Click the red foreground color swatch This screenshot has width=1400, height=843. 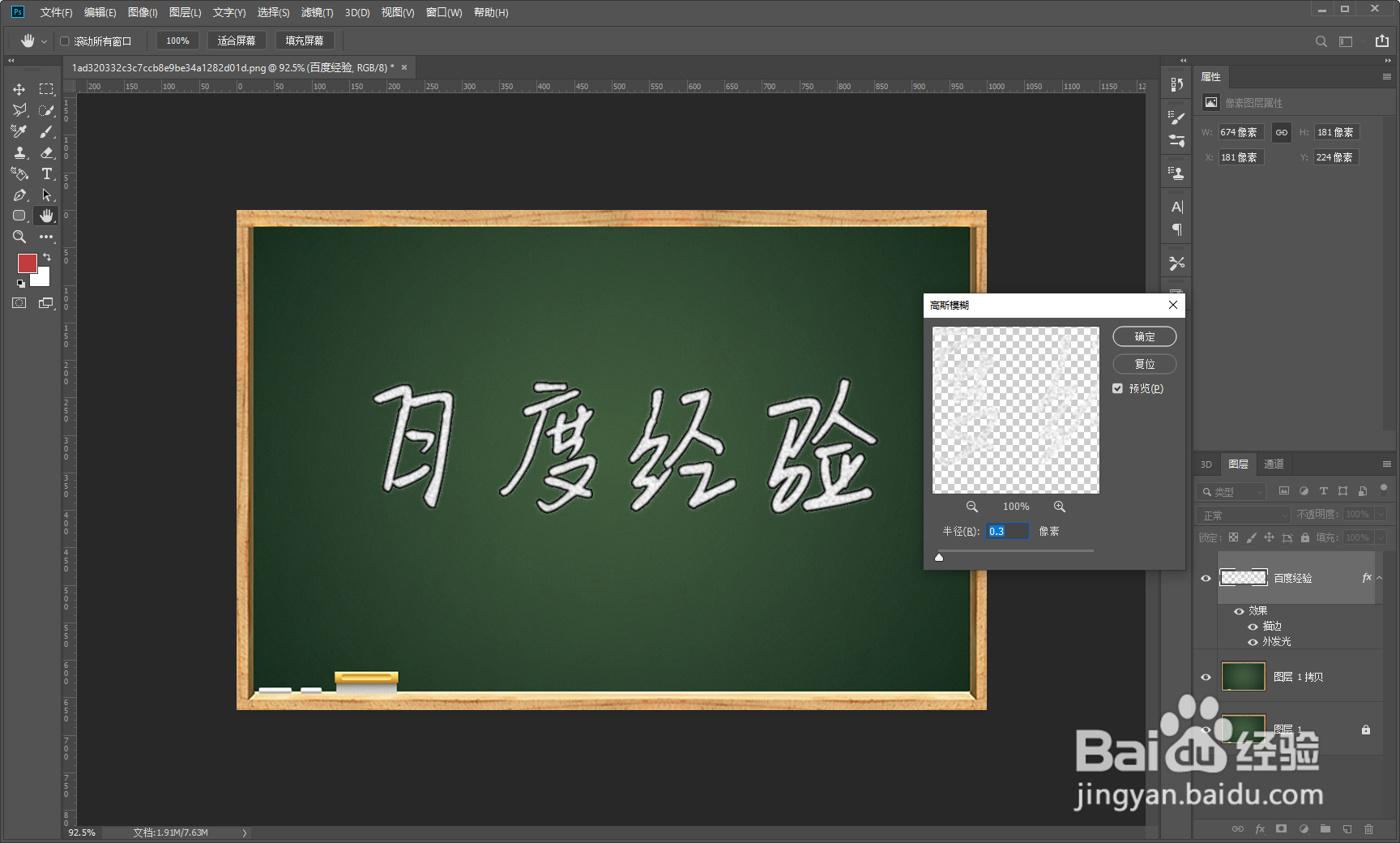pos(27,263)
